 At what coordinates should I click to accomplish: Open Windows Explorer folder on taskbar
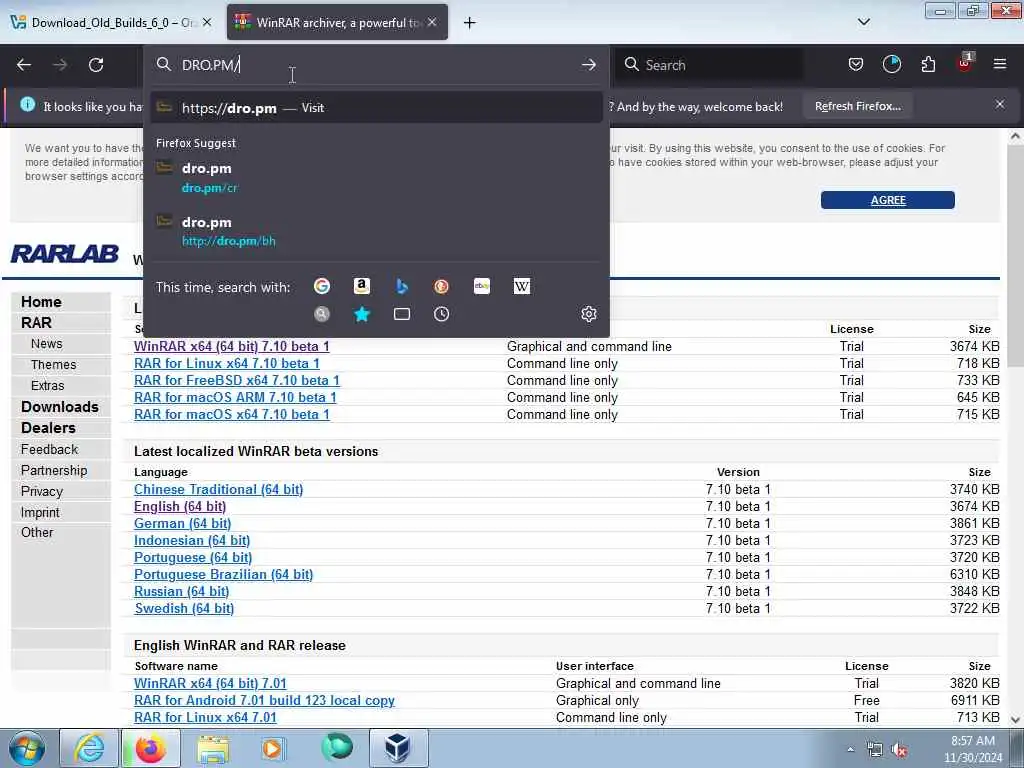[212, 748]
